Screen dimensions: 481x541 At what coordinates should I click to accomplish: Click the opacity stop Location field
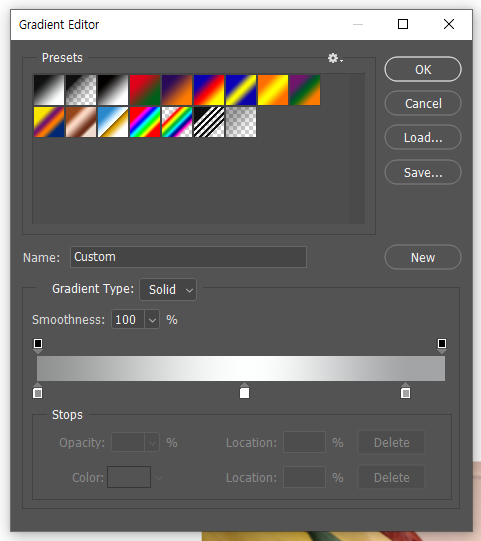pos(304,442)
